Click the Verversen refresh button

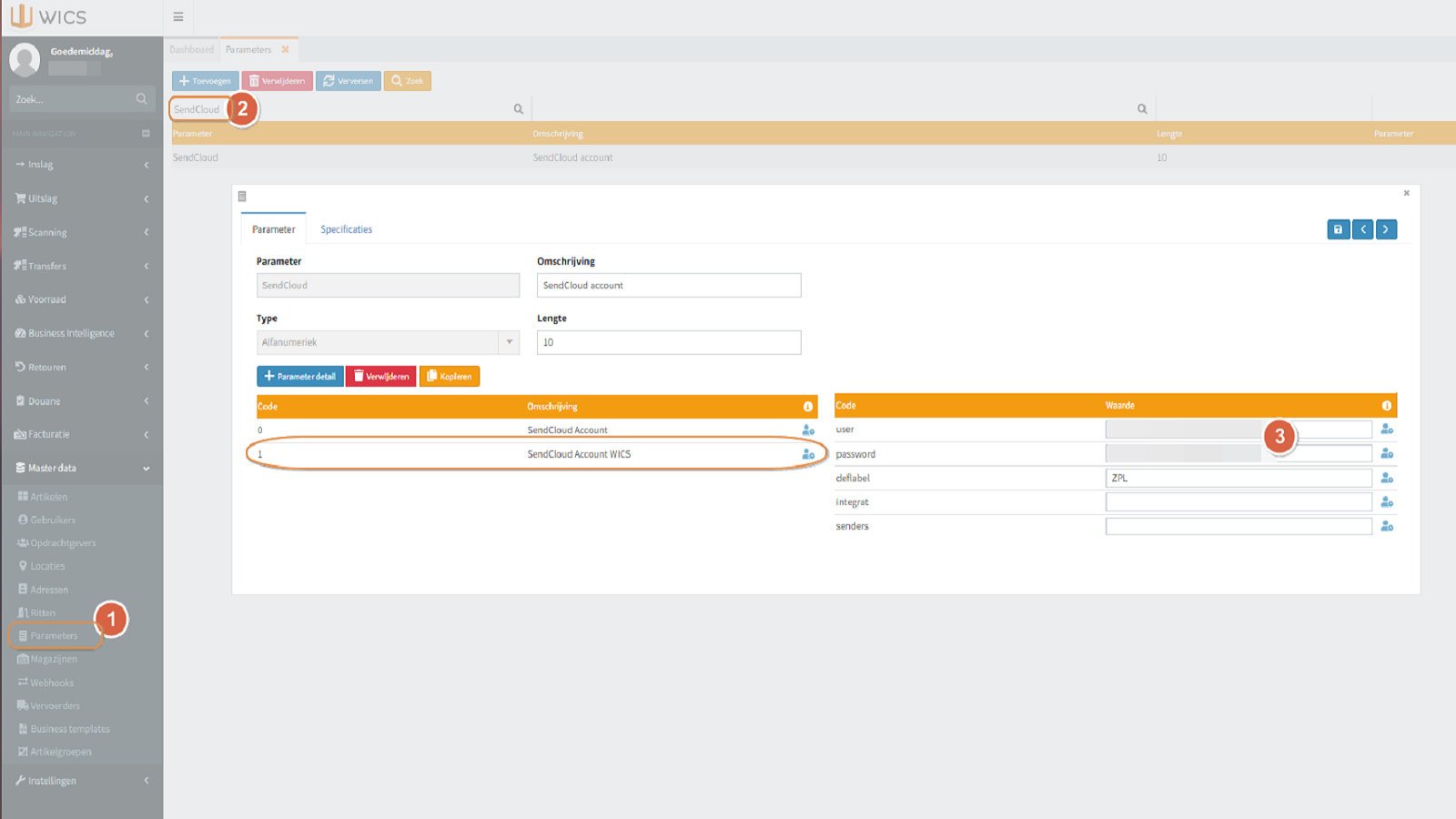349,81
